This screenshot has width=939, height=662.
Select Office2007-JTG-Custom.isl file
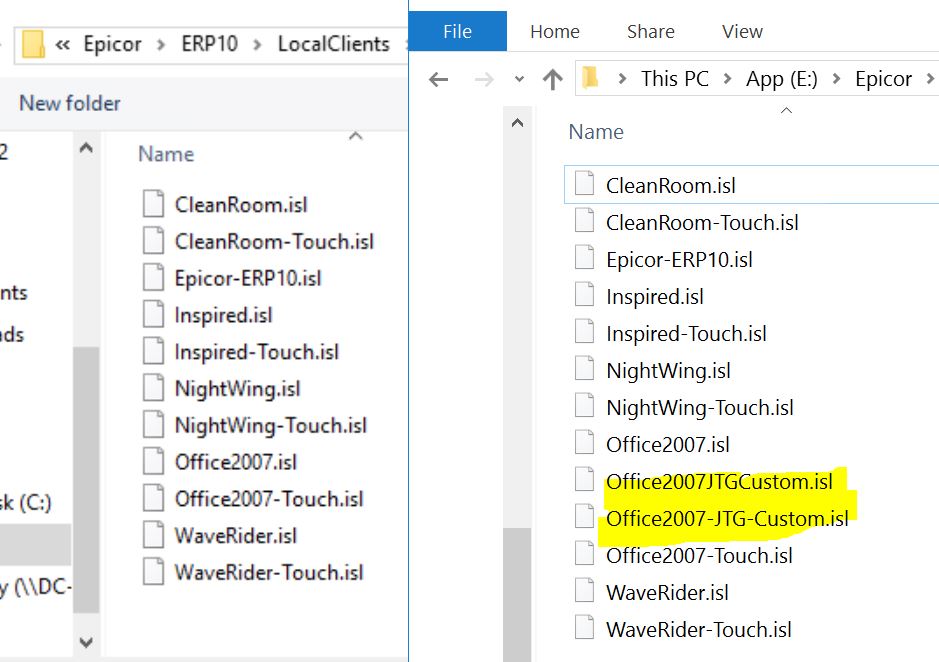click(727, 519)
